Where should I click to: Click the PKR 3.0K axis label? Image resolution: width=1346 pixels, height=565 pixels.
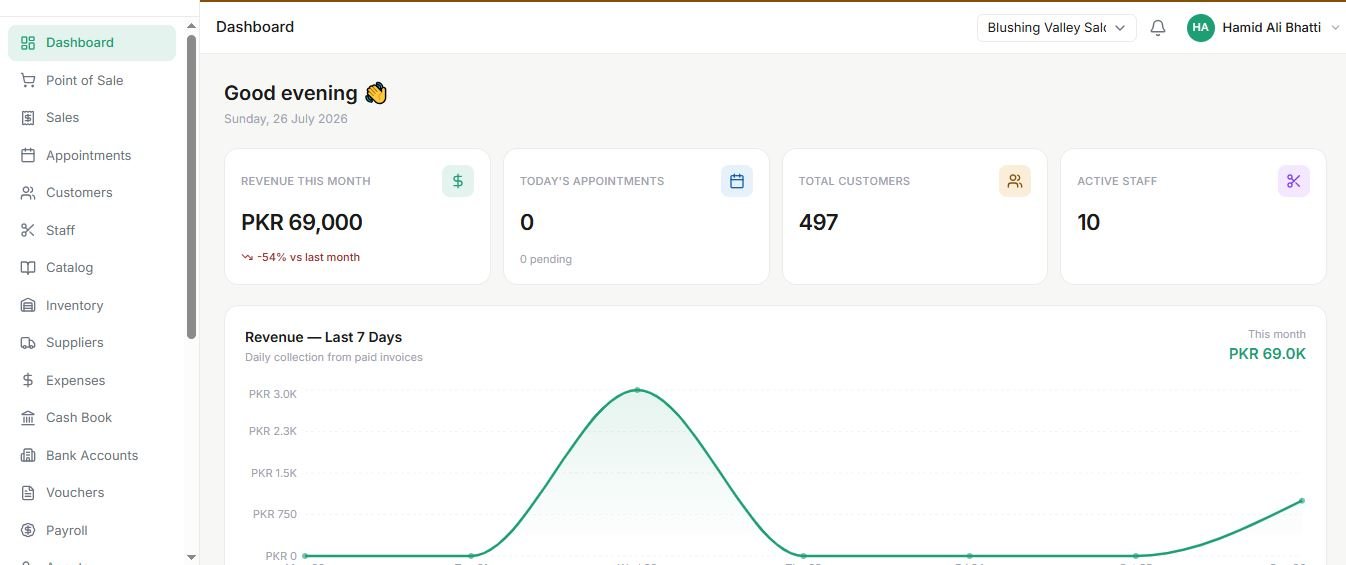click(x=273, y=394)
